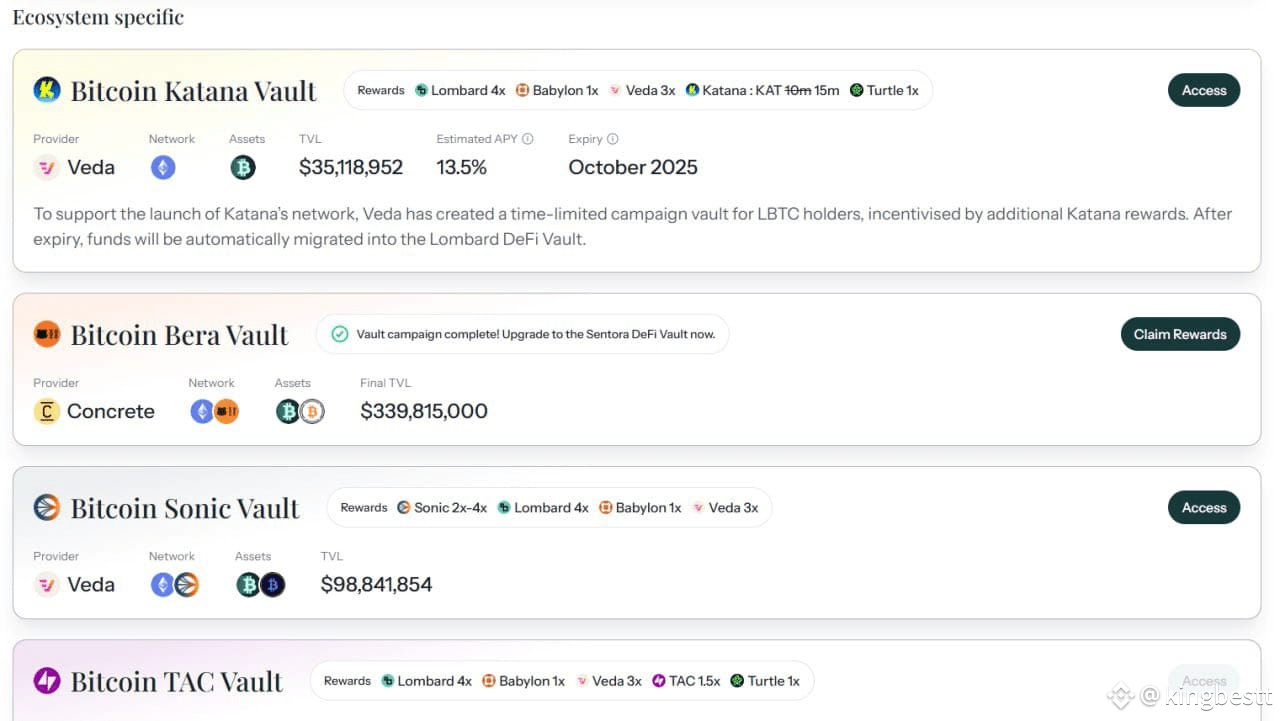Click the Rewards label in TAC Vault

point(348,681)
